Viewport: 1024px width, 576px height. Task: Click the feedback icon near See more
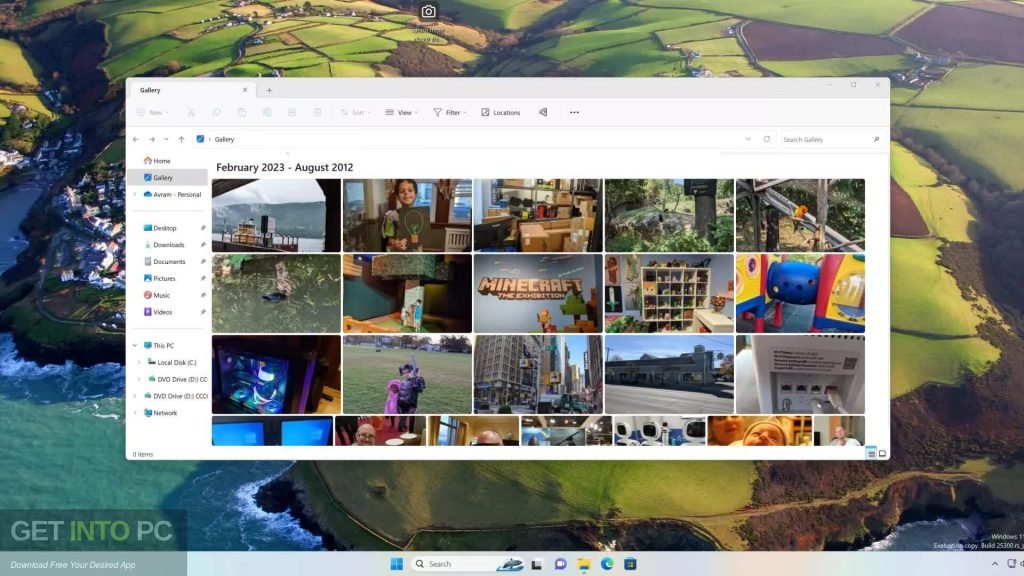(x=542, y=112)
